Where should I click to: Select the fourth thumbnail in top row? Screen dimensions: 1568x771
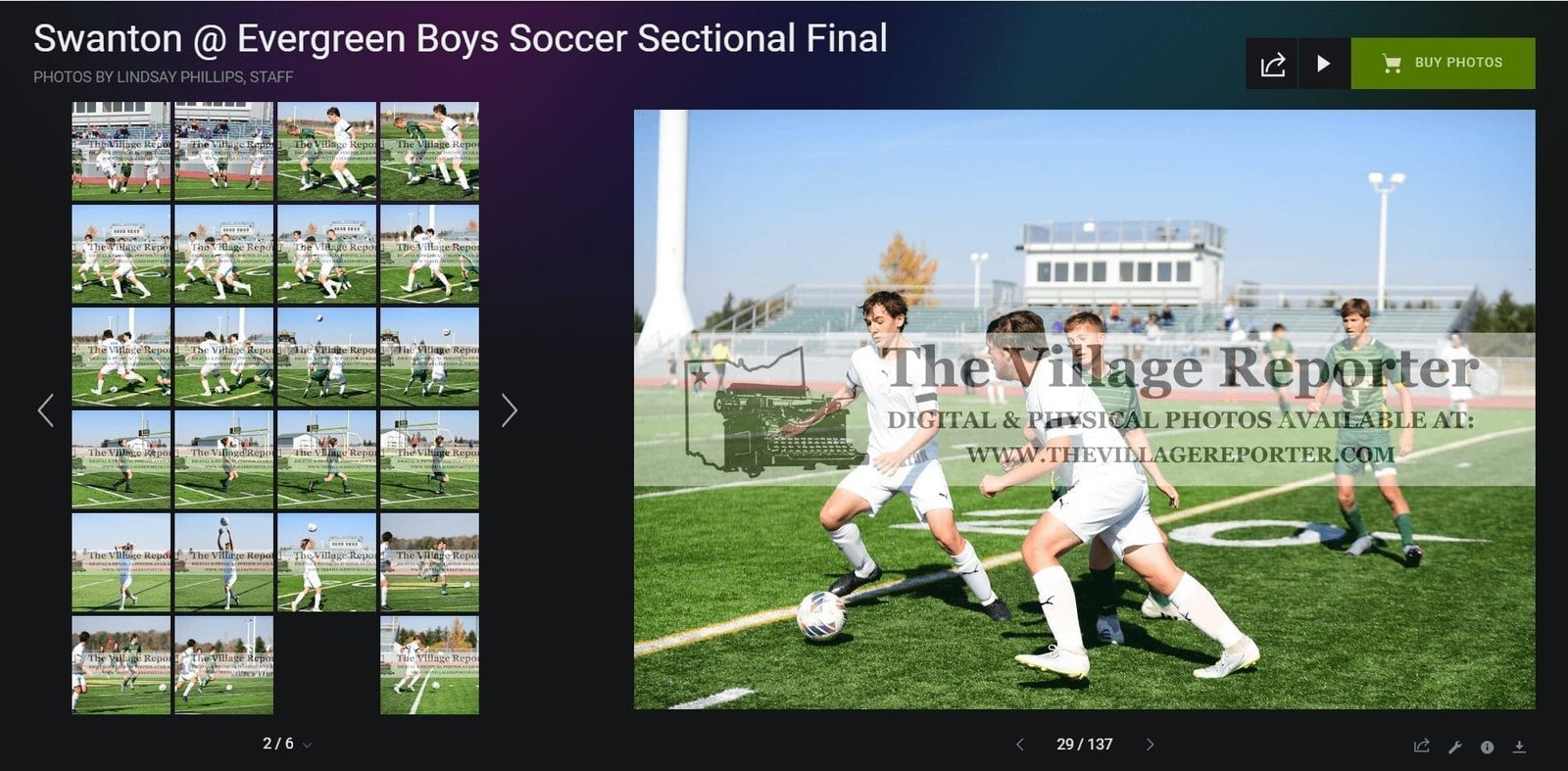[429, 151]
